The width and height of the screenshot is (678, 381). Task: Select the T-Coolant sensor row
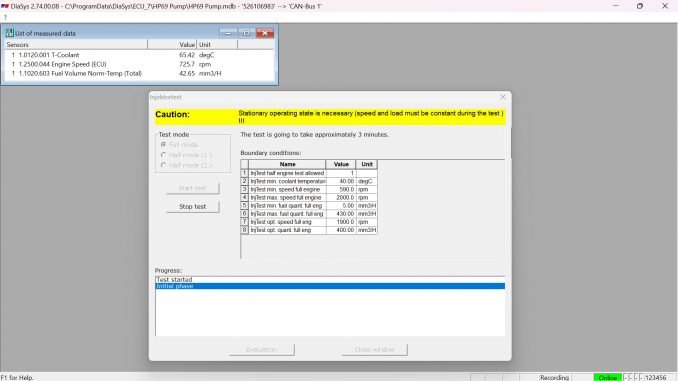[139, 55]
